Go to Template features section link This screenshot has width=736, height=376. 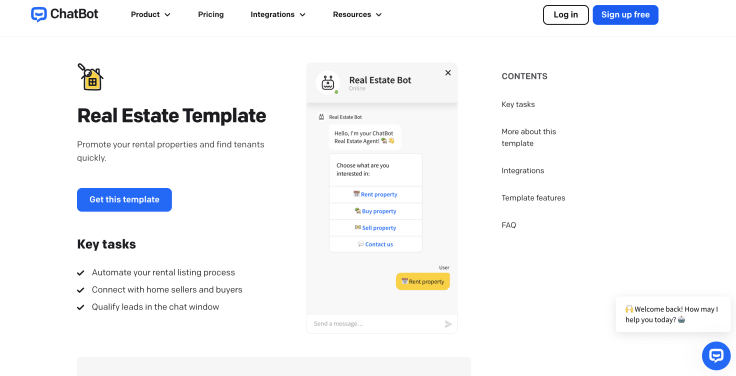tap(533, 198)
